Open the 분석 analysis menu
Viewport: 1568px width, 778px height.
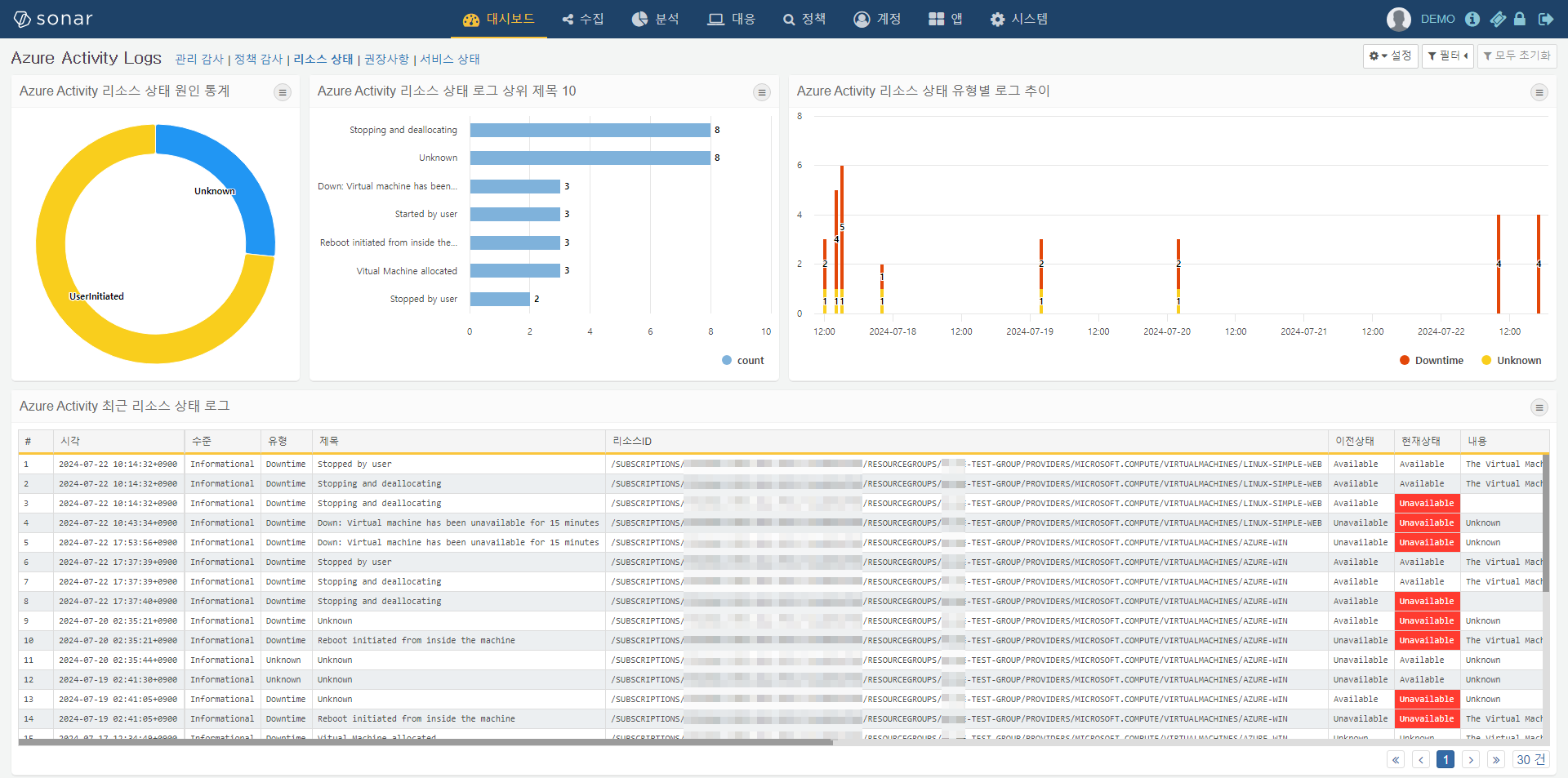pos(656,19)
